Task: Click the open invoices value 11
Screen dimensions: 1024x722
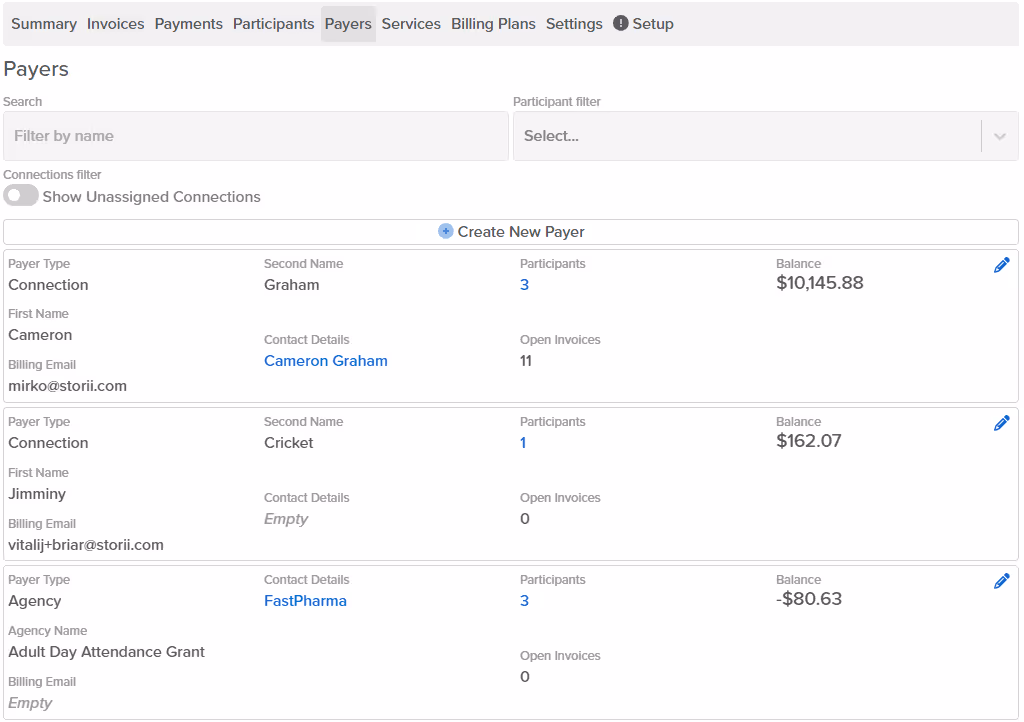Action: (x=526, y=361)
